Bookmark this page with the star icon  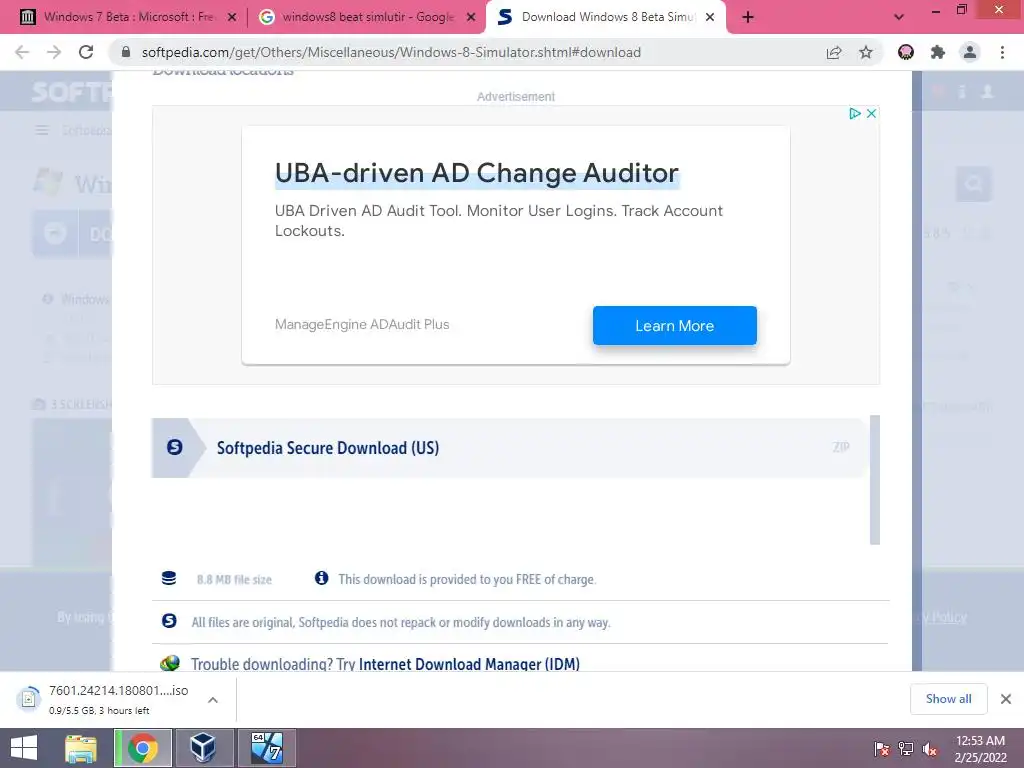[x=866, y=52]
